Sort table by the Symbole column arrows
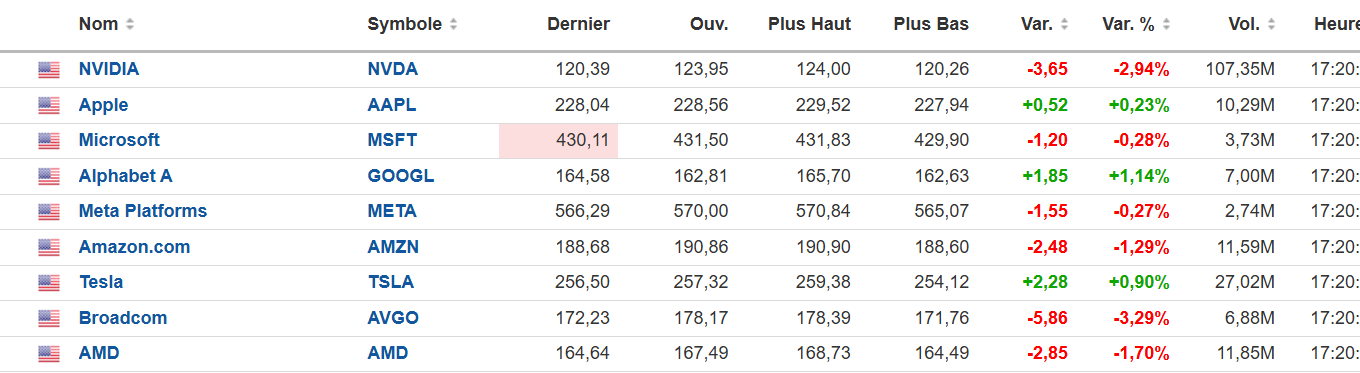Image resolution: width=1360 pixels, height=373 pixels. click(x=454, y=24)
